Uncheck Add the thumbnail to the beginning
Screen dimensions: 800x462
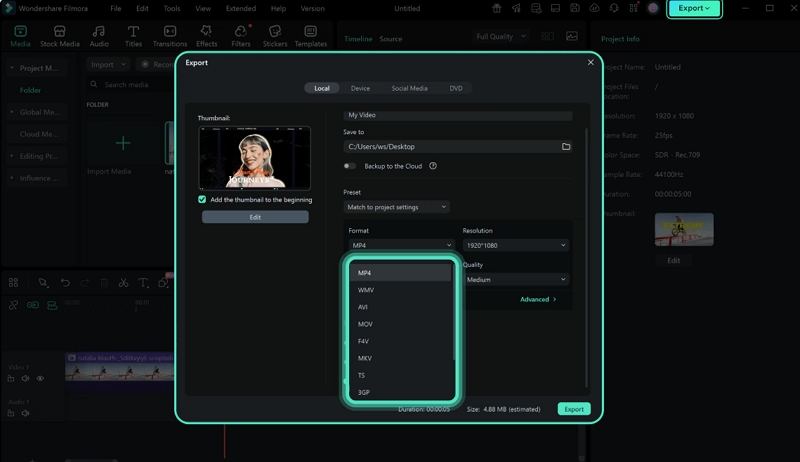click(202, 199)
